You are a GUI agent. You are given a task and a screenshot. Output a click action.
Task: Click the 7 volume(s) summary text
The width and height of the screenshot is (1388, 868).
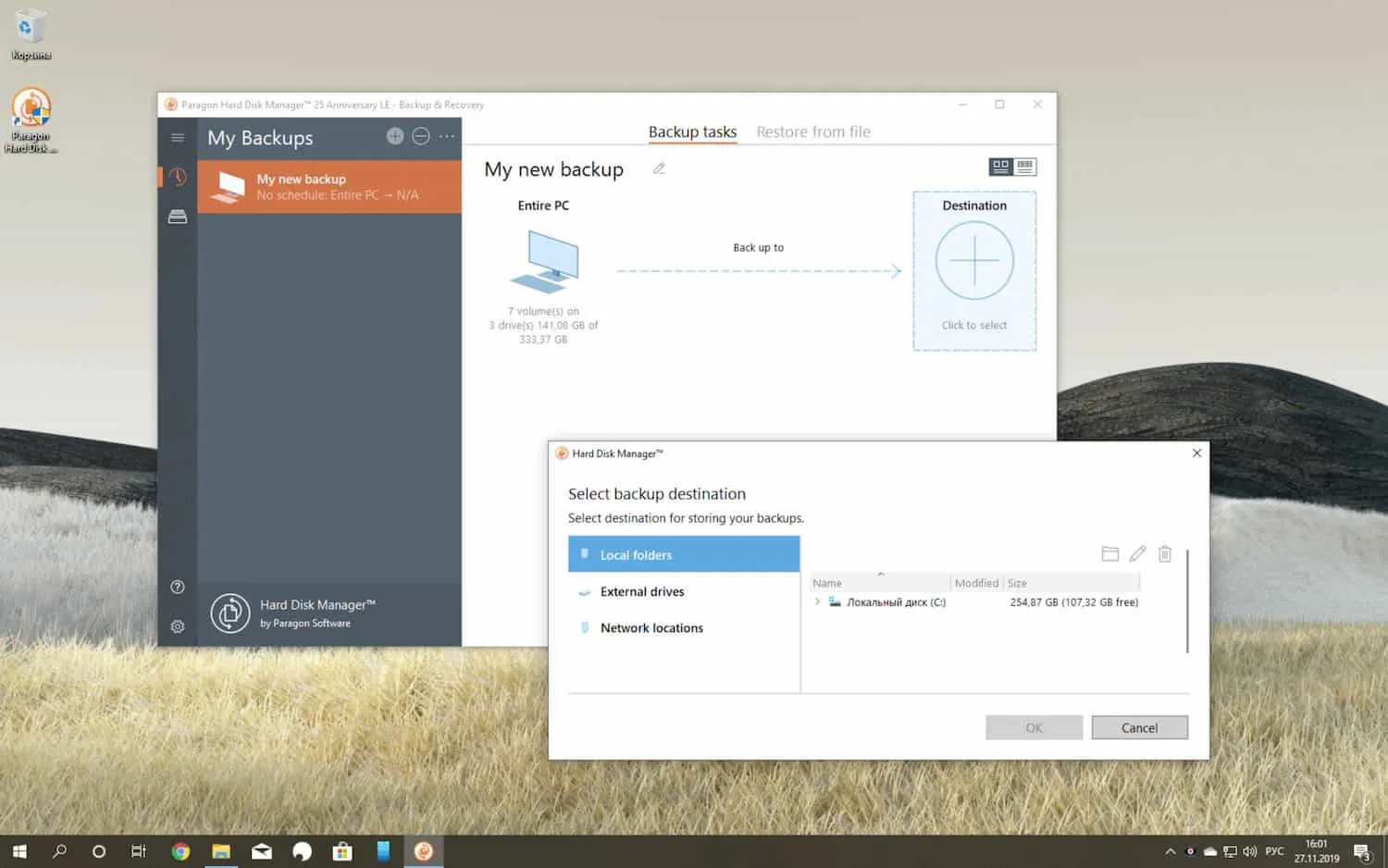[543, 326]
